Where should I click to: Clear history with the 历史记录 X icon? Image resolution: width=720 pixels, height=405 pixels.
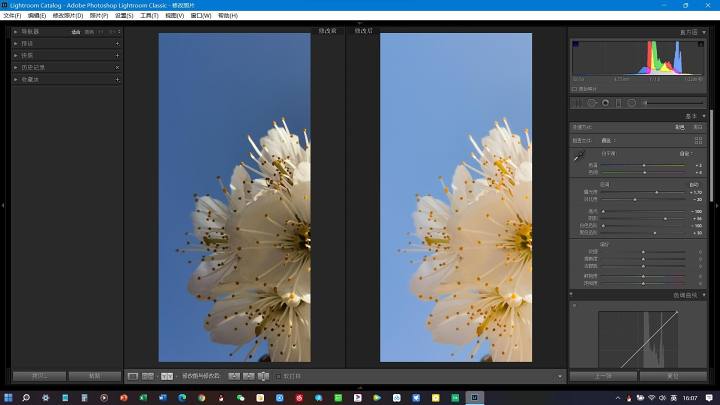(x=118, y=68)
